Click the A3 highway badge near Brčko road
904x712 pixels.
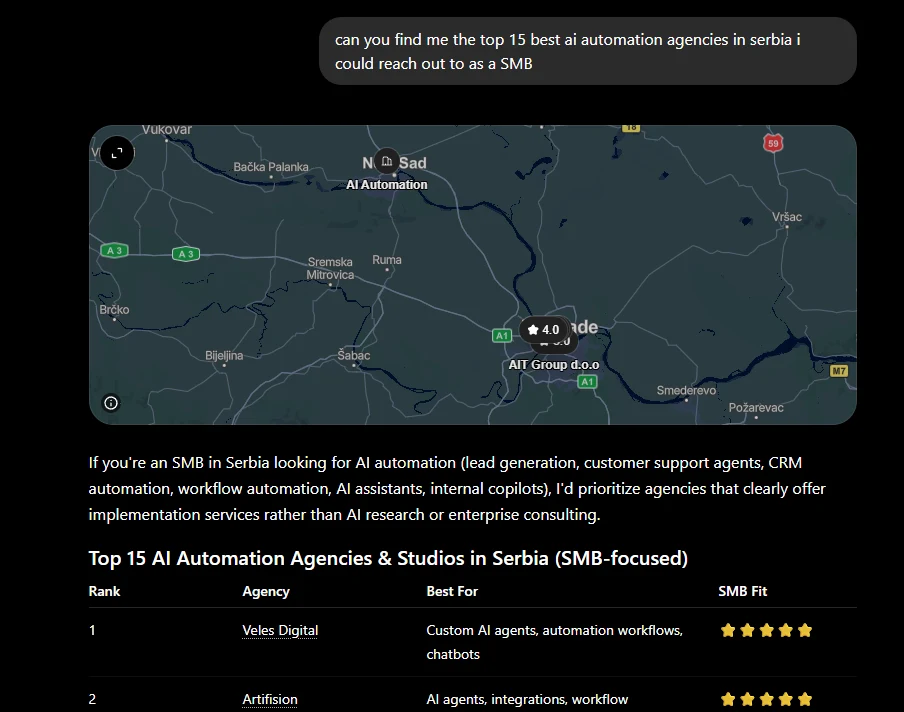pyautogui.click(x=114, y=250)
